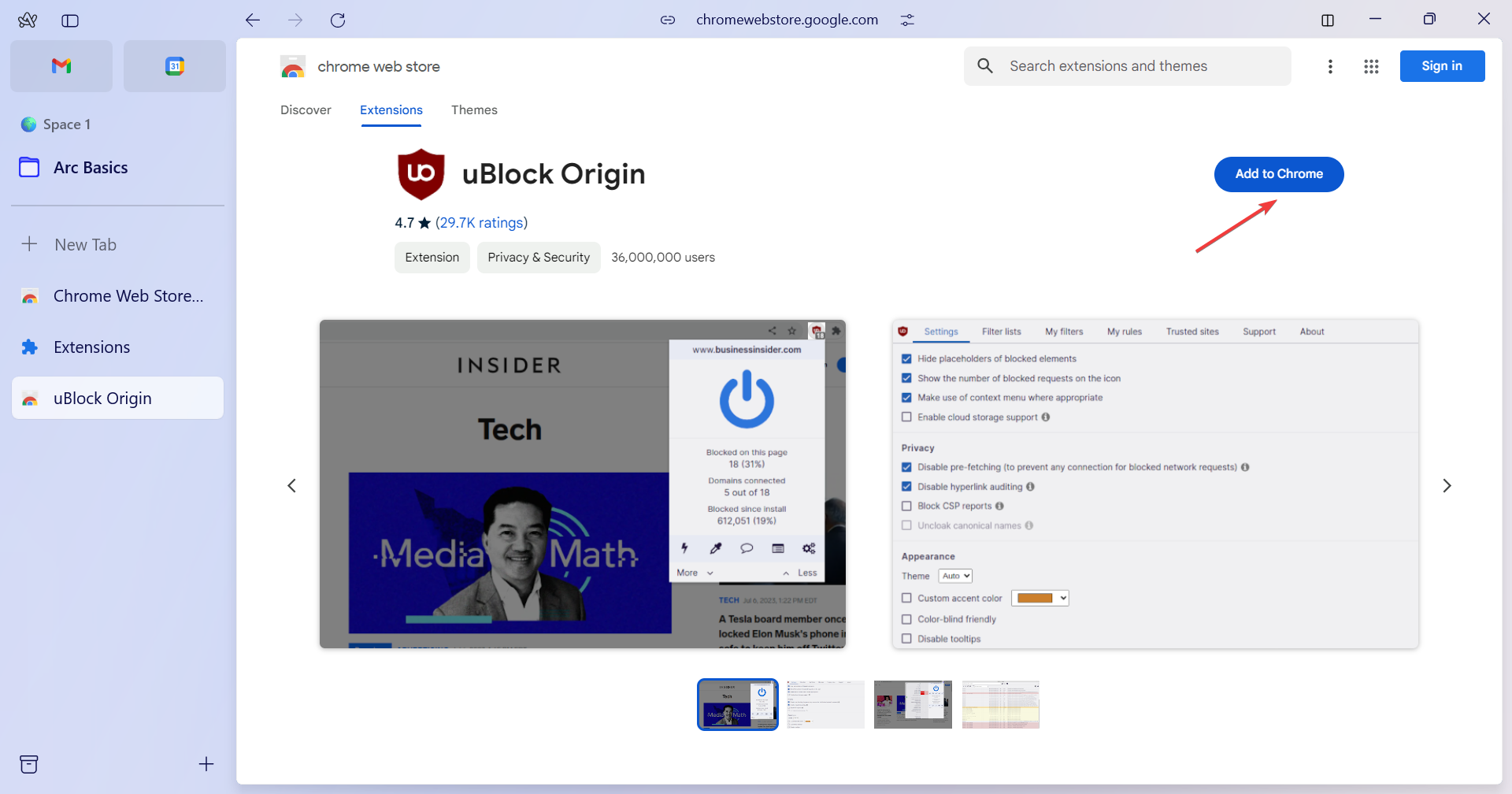
Task: Toggle Show number of blocked requests checkbox
Action: [906, 379]
